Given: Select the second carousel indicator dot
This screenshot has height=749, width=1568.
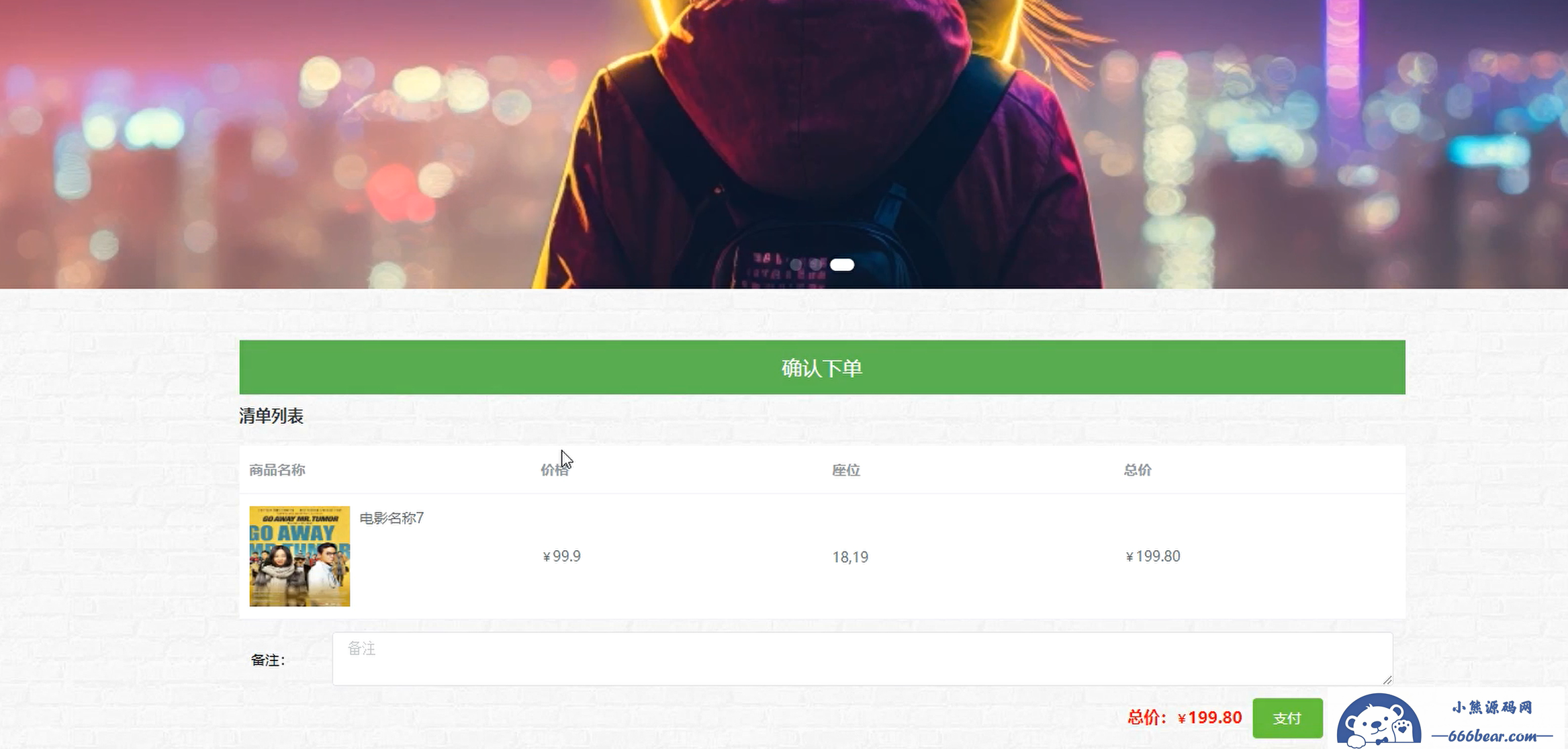Looking at the screenshot, I should click(x=816, y=265).
